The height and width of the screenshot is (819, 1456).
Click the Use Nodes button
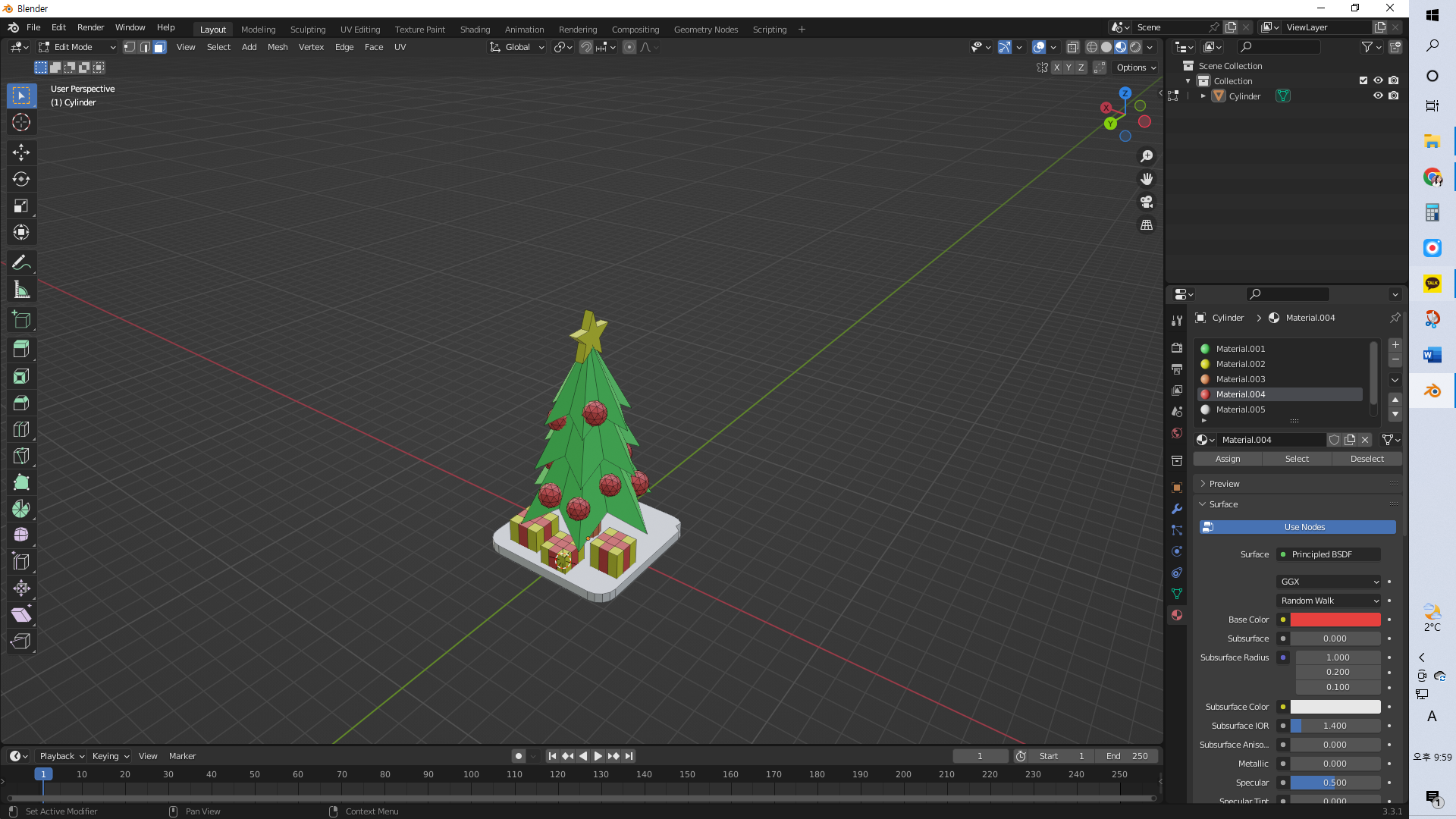(x=1298, y=527)
